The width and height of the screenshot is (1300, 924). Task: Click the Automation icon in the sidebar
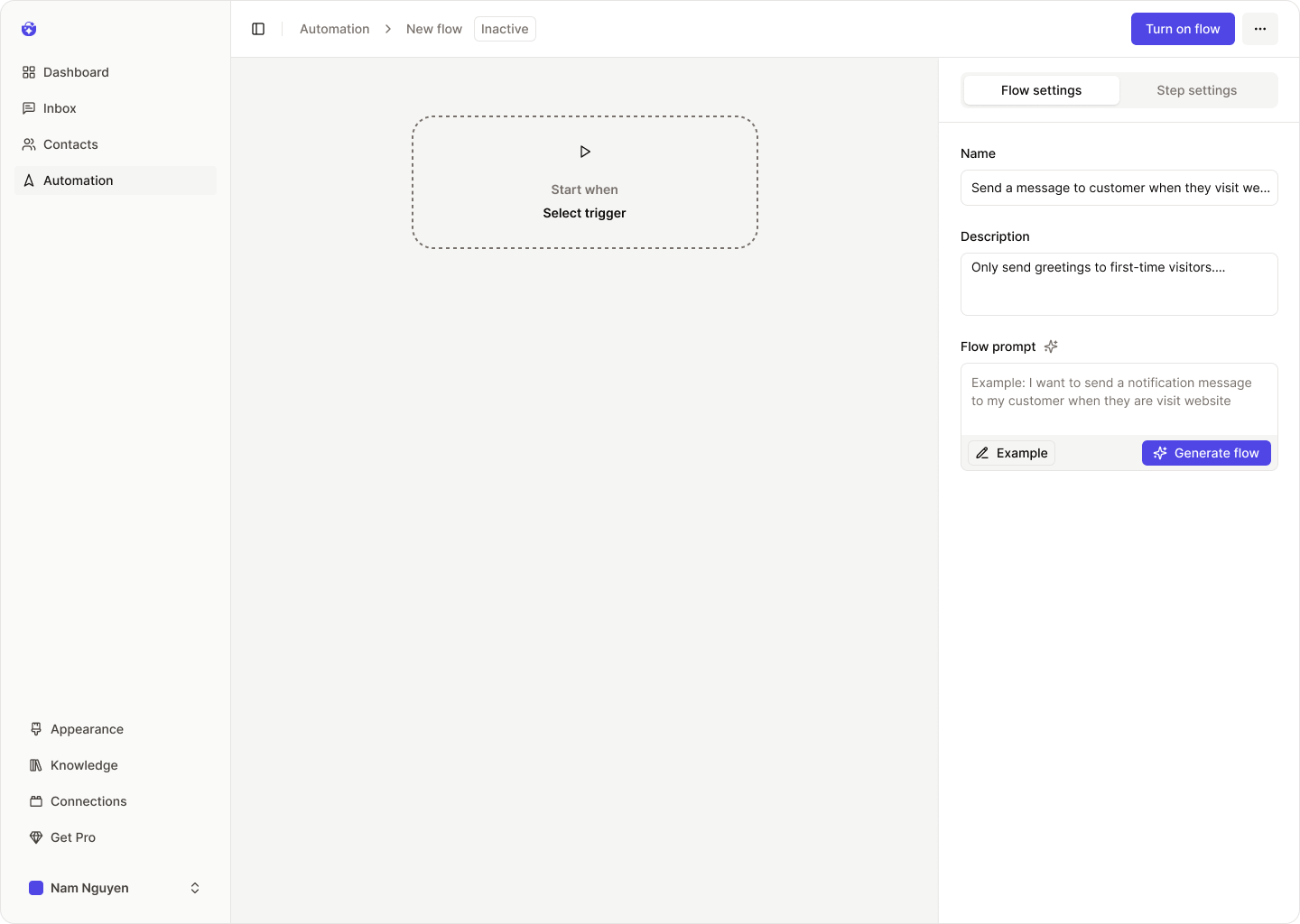tap(30, 180)
